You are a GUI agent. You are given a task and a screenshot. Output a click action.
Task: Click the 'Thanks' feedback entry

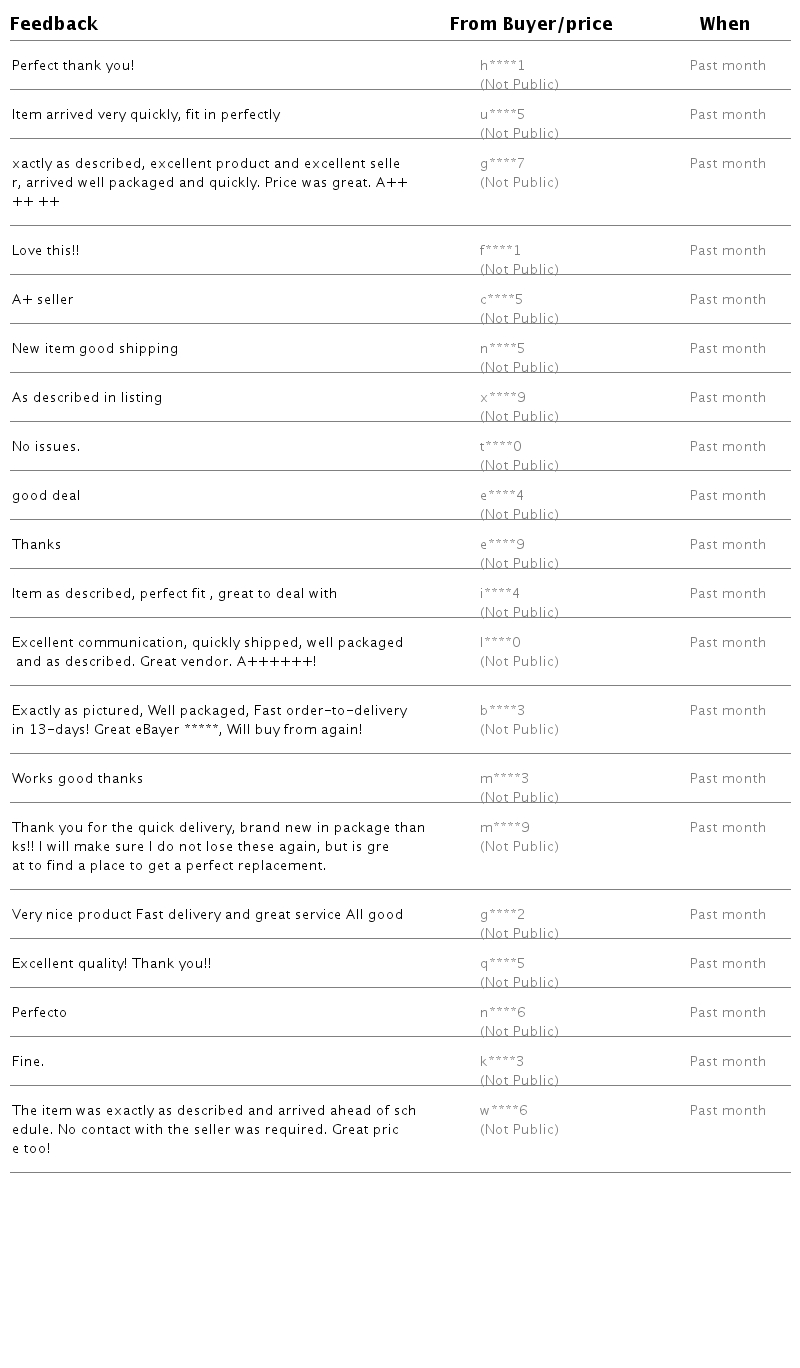[x=36, y=545]
